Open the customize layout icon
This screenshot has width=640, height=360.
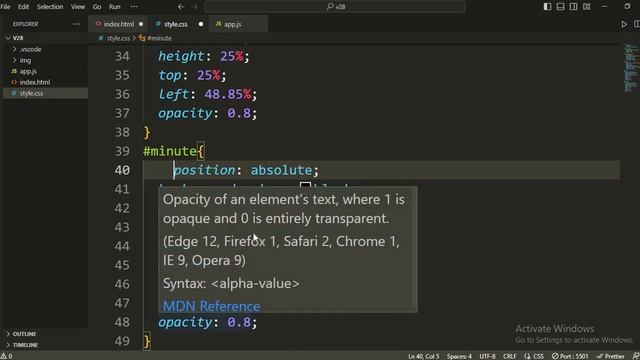point(587,7)
